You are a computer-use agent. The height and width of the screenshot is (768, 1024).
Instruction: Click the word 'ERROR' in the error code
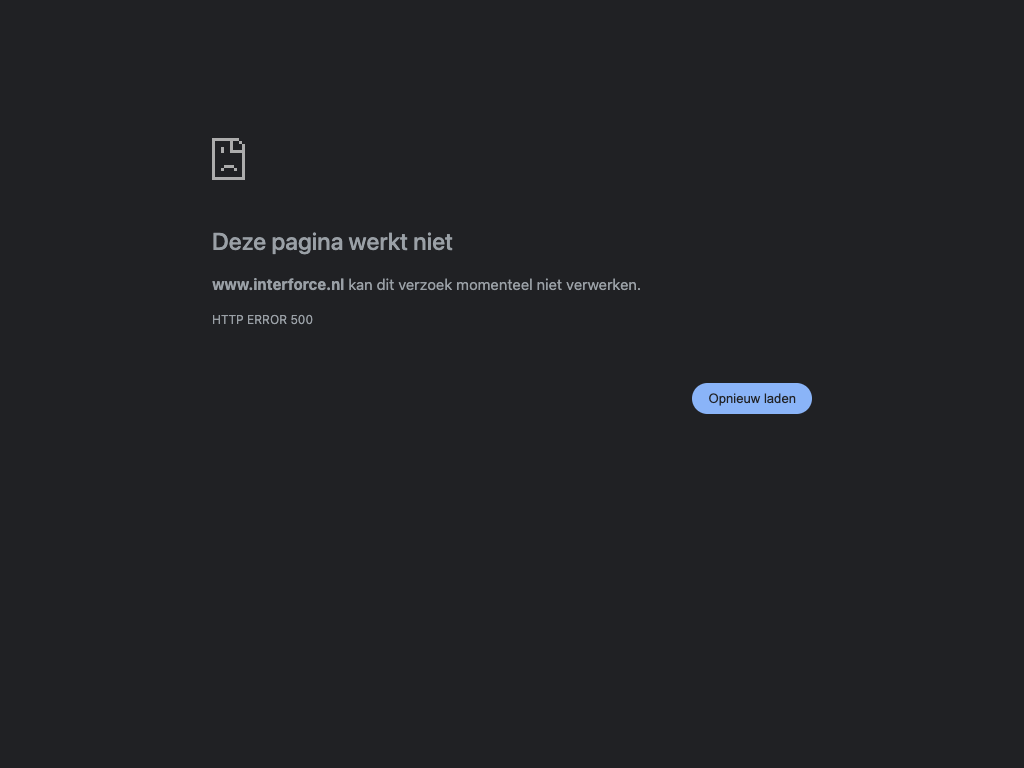266,319
